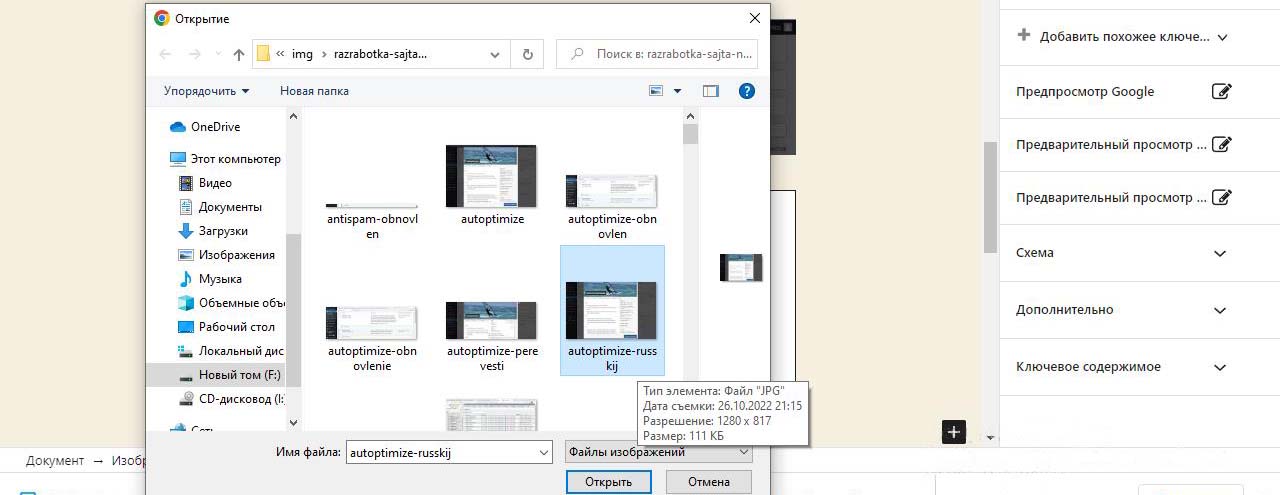Click the search field in dialog

pyautogui.click(x=664, y=54)
